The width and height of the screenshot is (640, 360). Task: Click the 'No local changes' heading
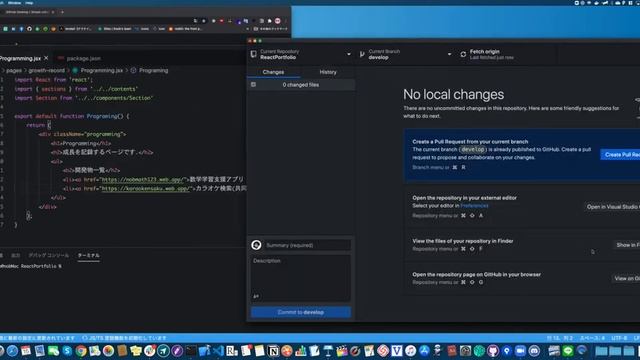point(453,94)
